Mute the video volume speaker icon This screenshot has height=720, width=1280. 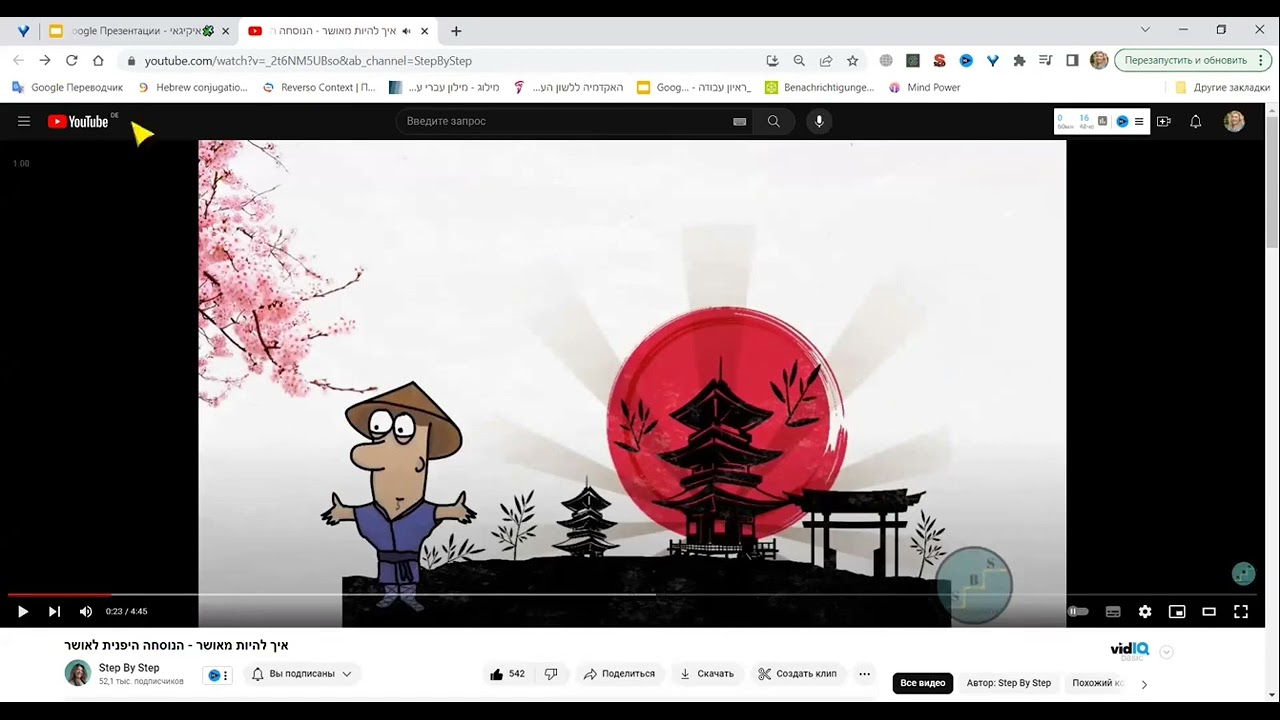(x=86, y=611)
